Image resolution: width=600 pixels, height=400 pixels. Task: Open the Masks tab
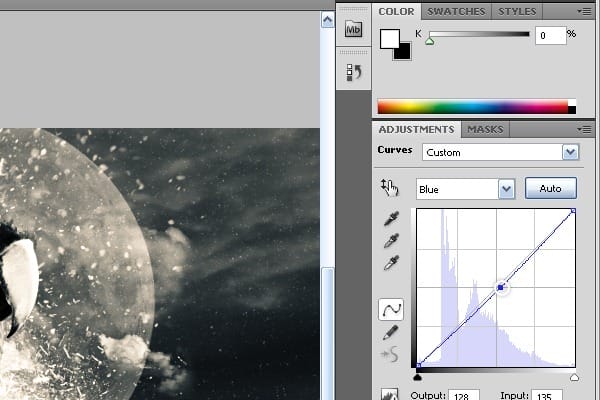click(x=485, y=130)
